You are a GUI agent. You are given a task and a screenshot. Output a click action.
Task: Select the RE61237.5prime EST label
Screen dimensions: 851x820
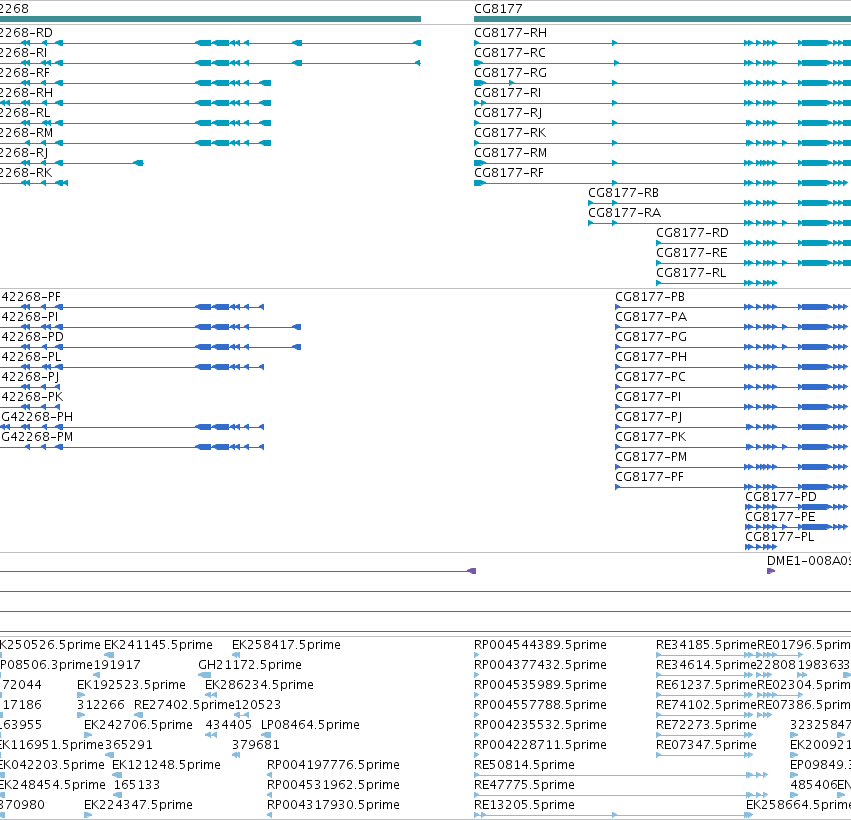706,685
